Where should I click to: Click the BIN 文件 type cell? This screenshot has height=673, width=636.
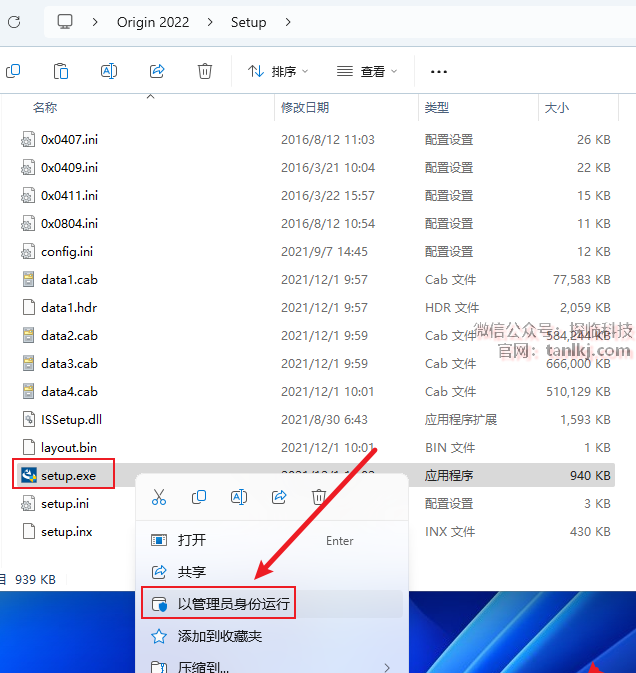click(450, 447)
